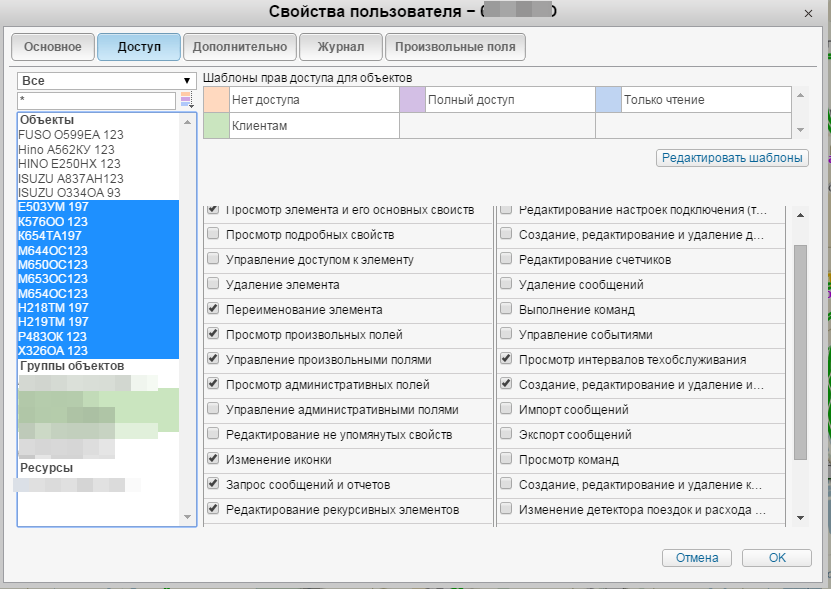
Task: Go to 'Произвольные поля' tab
Action: click(455, 47)
